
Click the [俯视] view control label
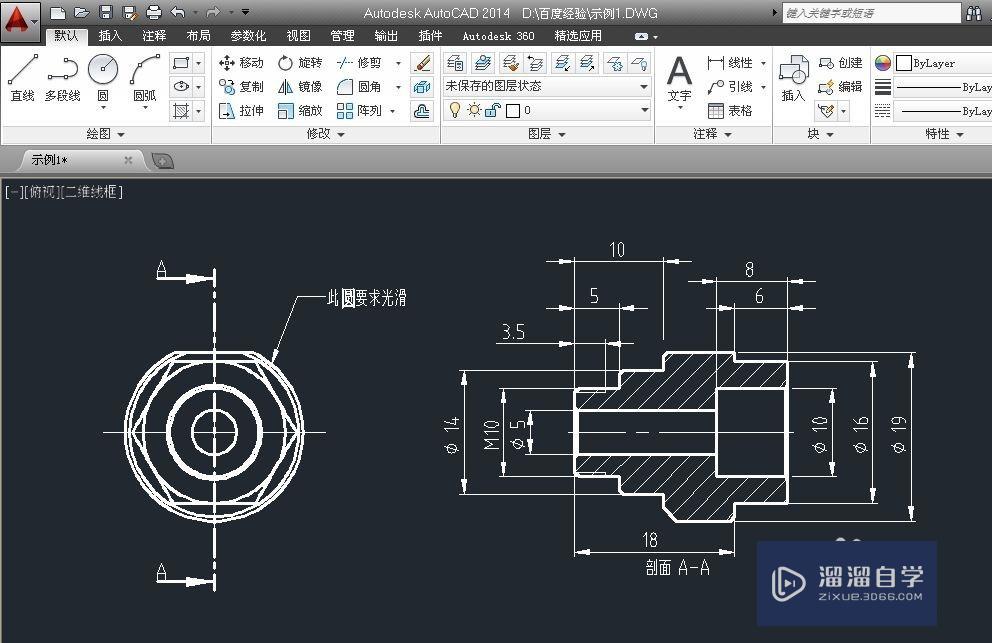(x=42, y=191)
